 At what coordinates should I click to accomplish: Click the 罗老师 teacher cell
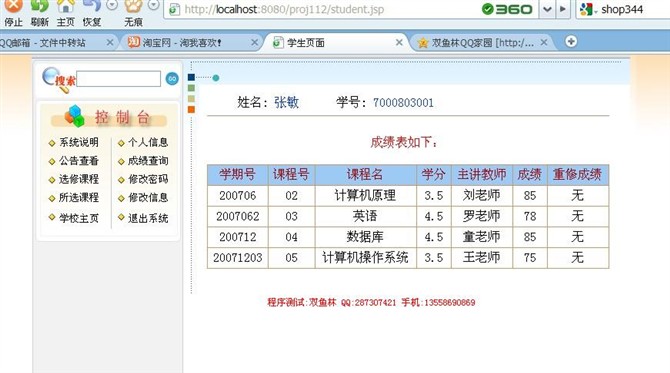tap(482, 216)
